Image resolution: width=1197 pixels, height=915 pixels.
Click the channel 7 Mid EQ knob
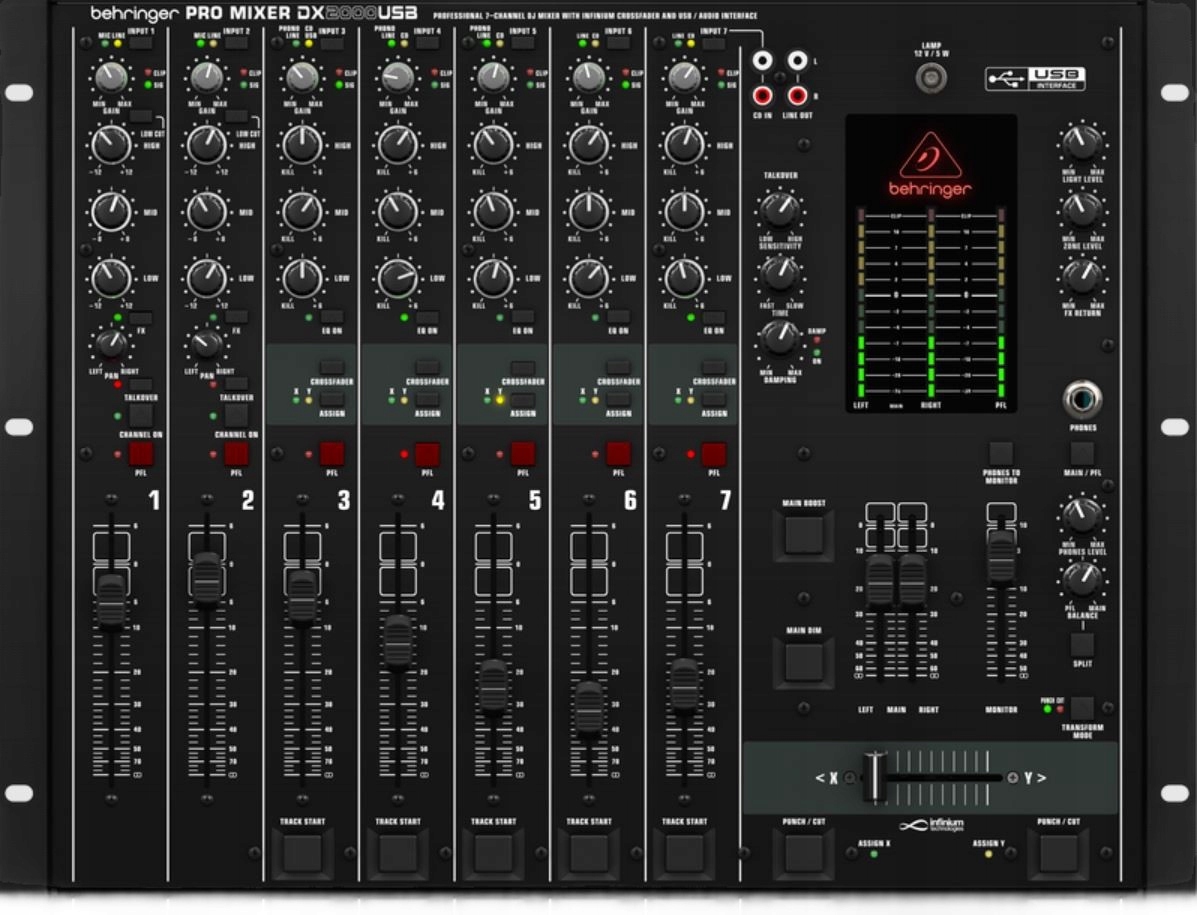(x=684, y=211)
